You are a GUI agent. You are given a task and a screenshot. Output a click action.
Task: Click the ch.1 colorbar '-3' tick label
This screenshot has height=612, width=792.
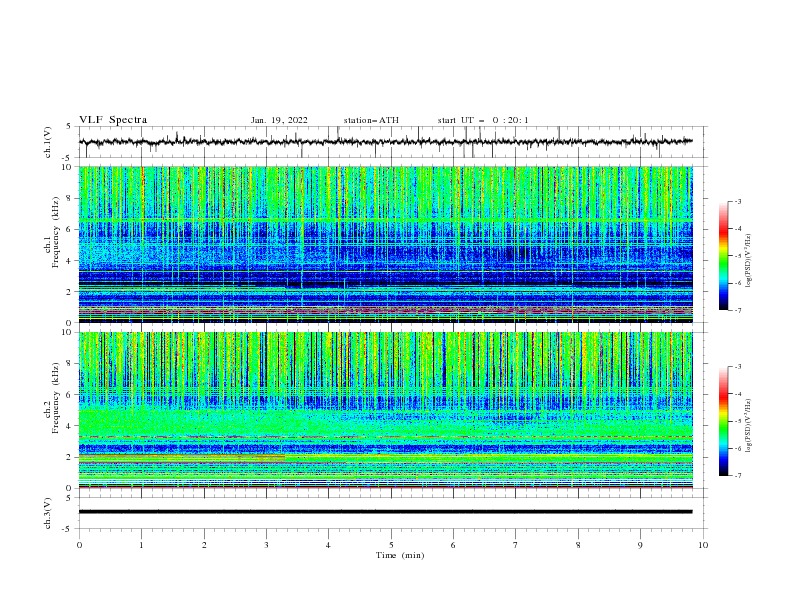(x=737, y=201)
